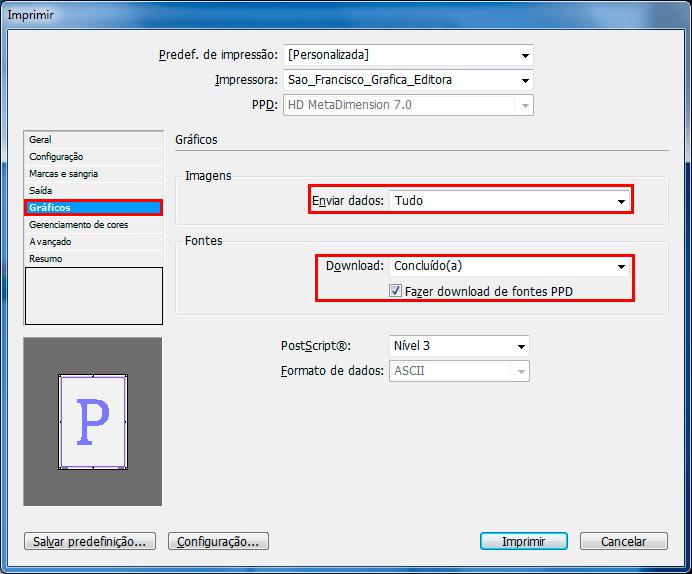Open the PPD HD MetaDimension dropdown
Screen dimensions: 692x574
pos(408,105)
